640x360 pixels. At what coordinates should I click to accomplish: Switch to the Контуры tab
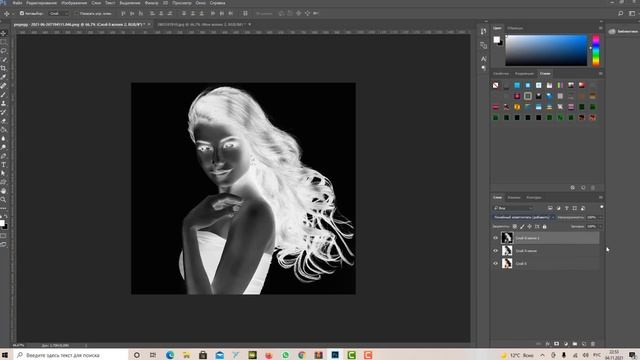point(533,198)
